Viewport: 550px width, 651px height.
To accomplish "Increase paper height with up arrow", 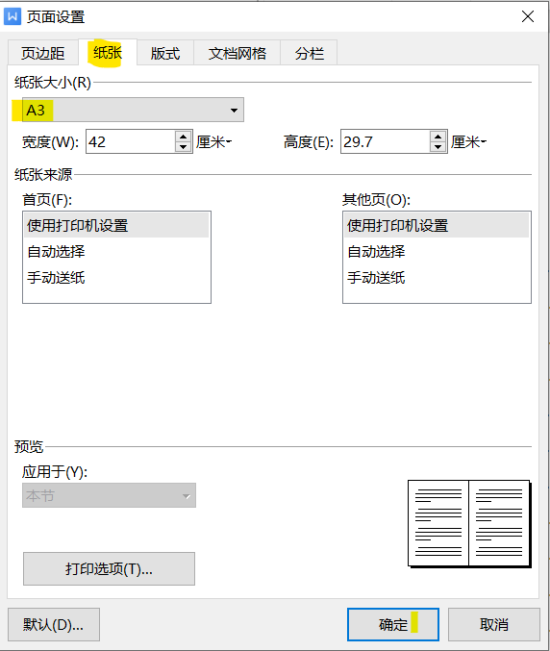I will (438, 136).
